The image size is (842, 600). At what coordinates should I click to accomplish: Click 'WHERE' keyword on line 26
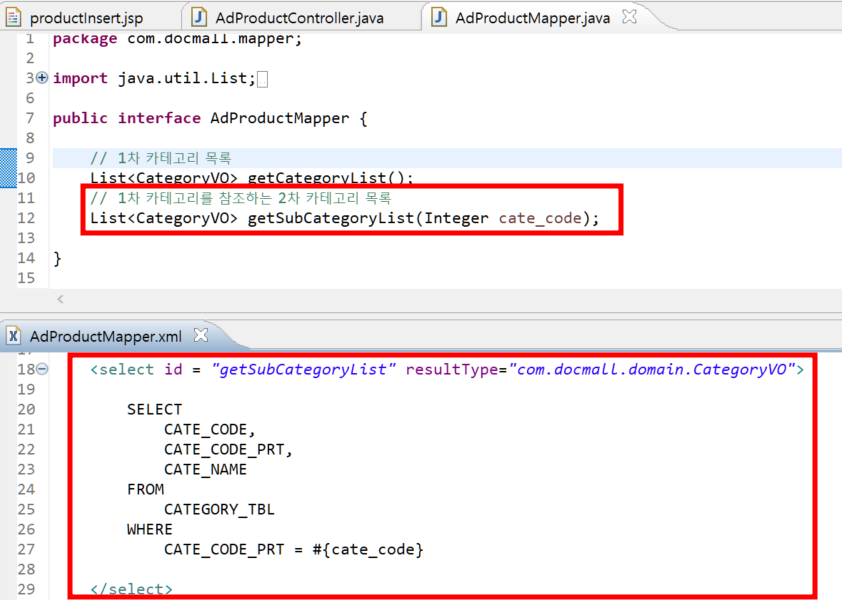click(x=150, y=529)
